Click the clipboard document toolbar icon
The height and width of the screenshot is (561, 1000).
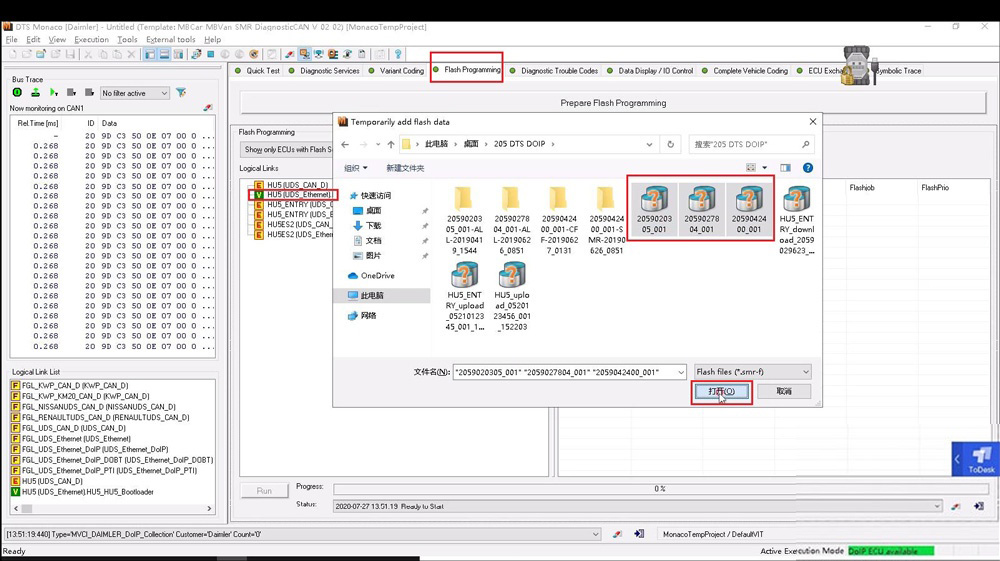click(362, 54)
